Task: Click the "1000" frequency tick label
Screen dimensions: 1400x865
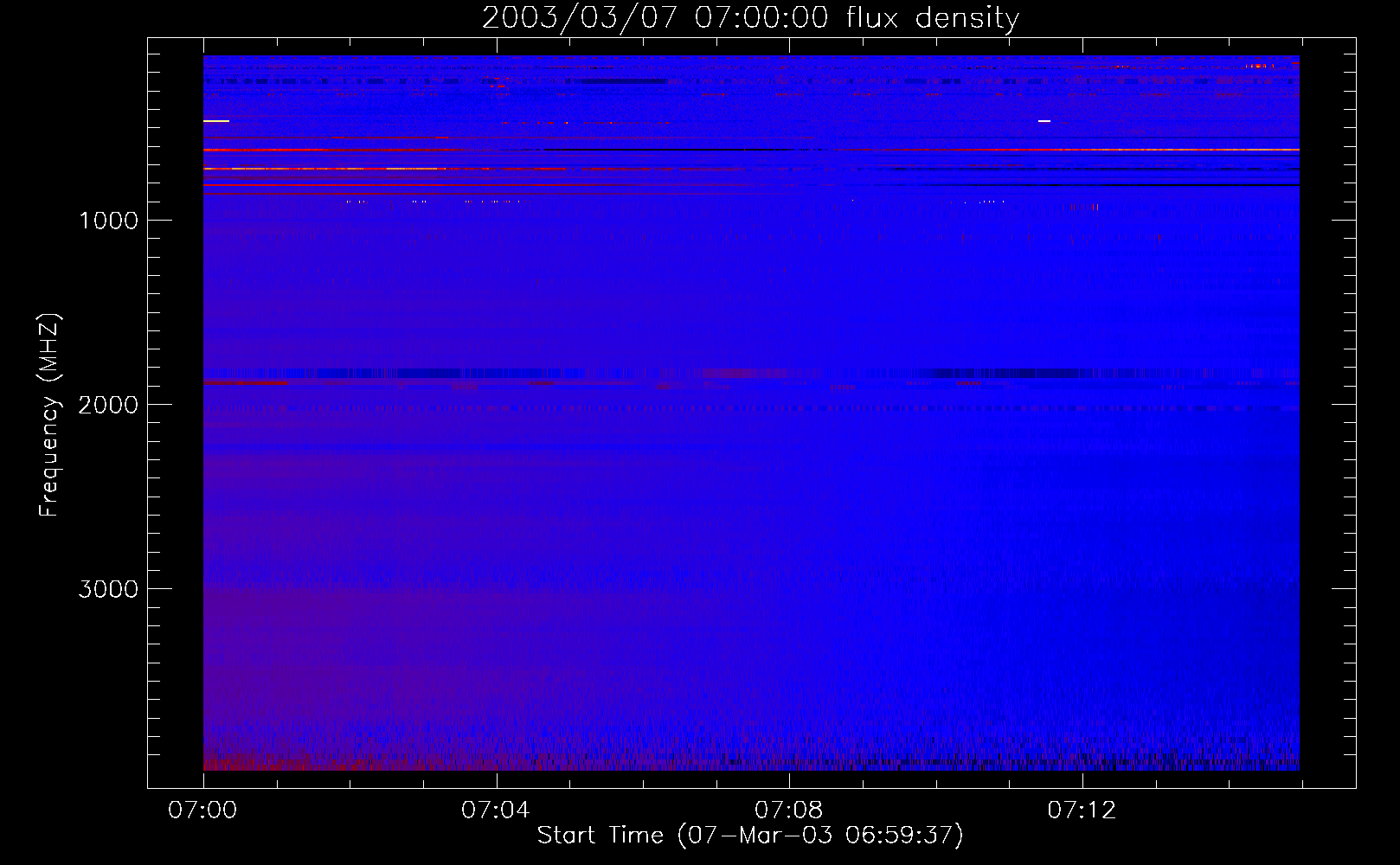Action: [108, 221]
